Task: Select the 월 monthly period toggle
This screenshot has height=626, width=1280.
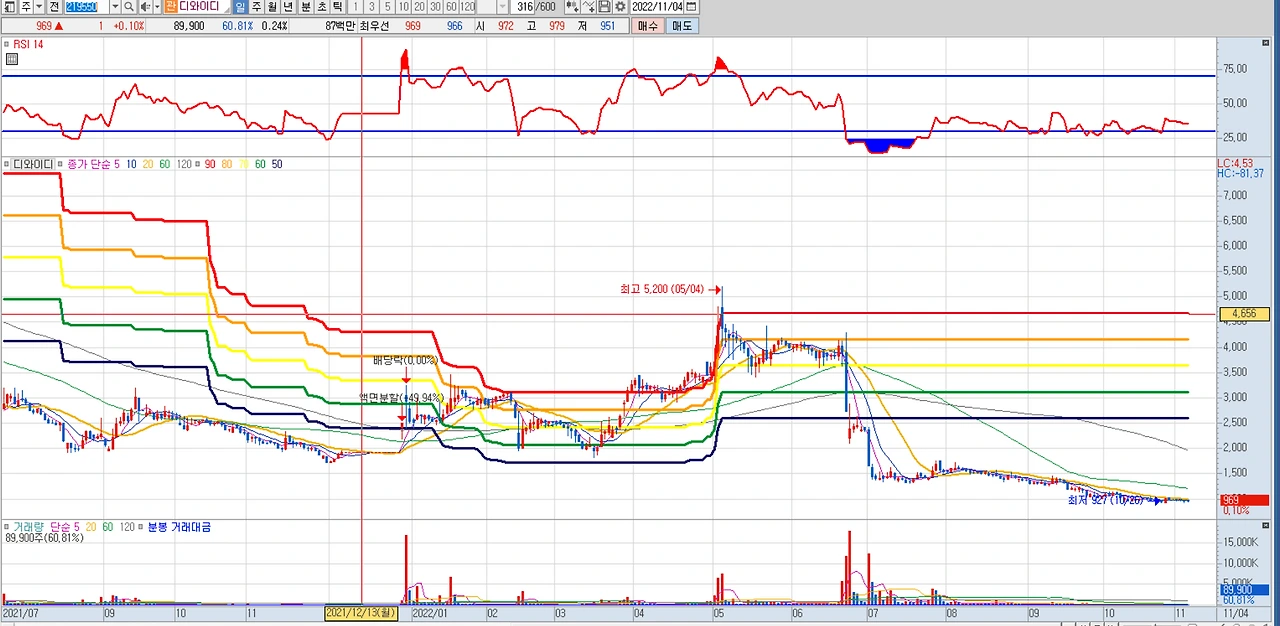Action: pyautogui.click(x=272, y=7)
